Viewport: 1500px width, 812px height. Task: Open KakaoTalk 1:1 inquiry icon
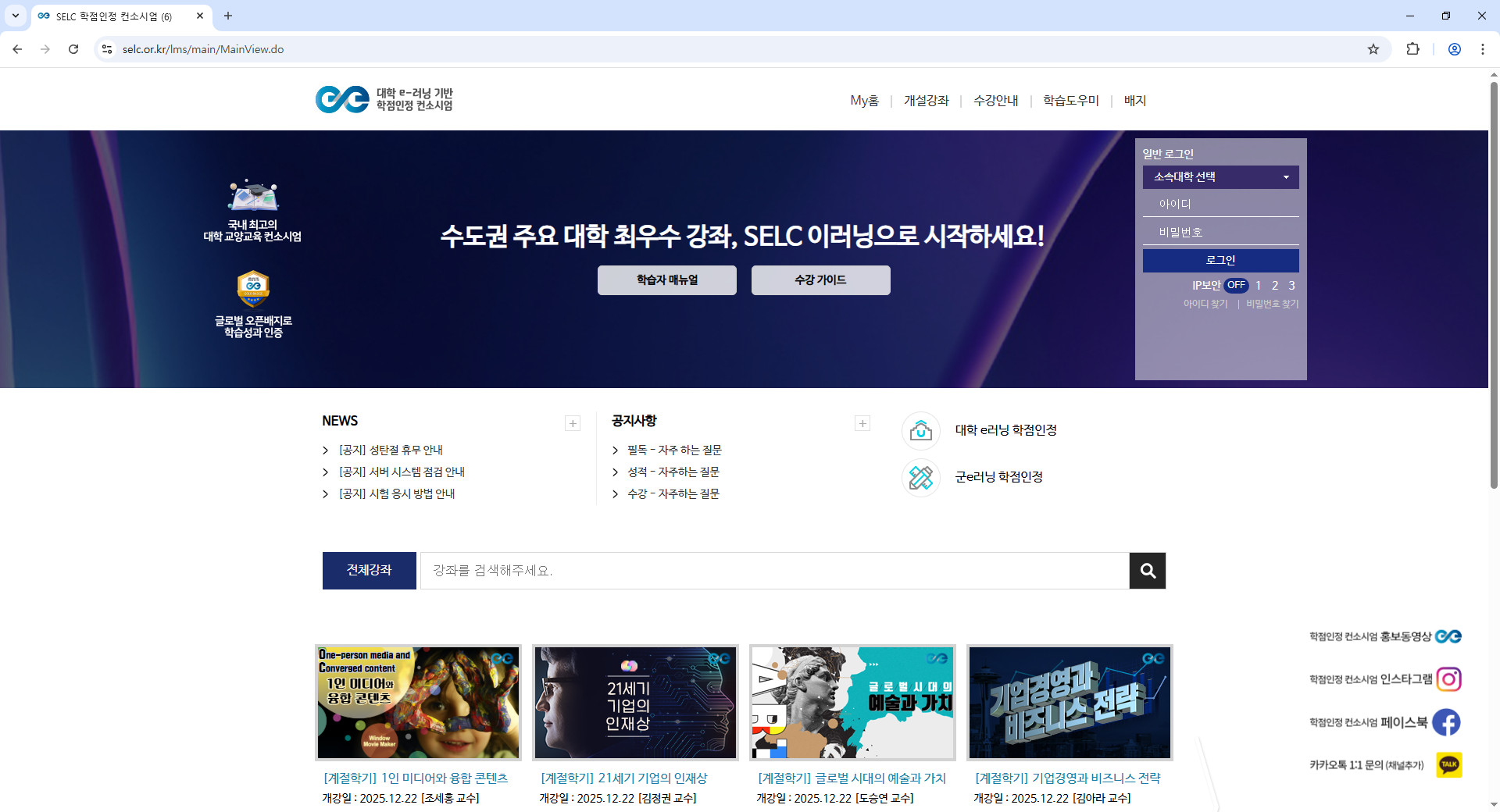click(x=1449, y=764)
